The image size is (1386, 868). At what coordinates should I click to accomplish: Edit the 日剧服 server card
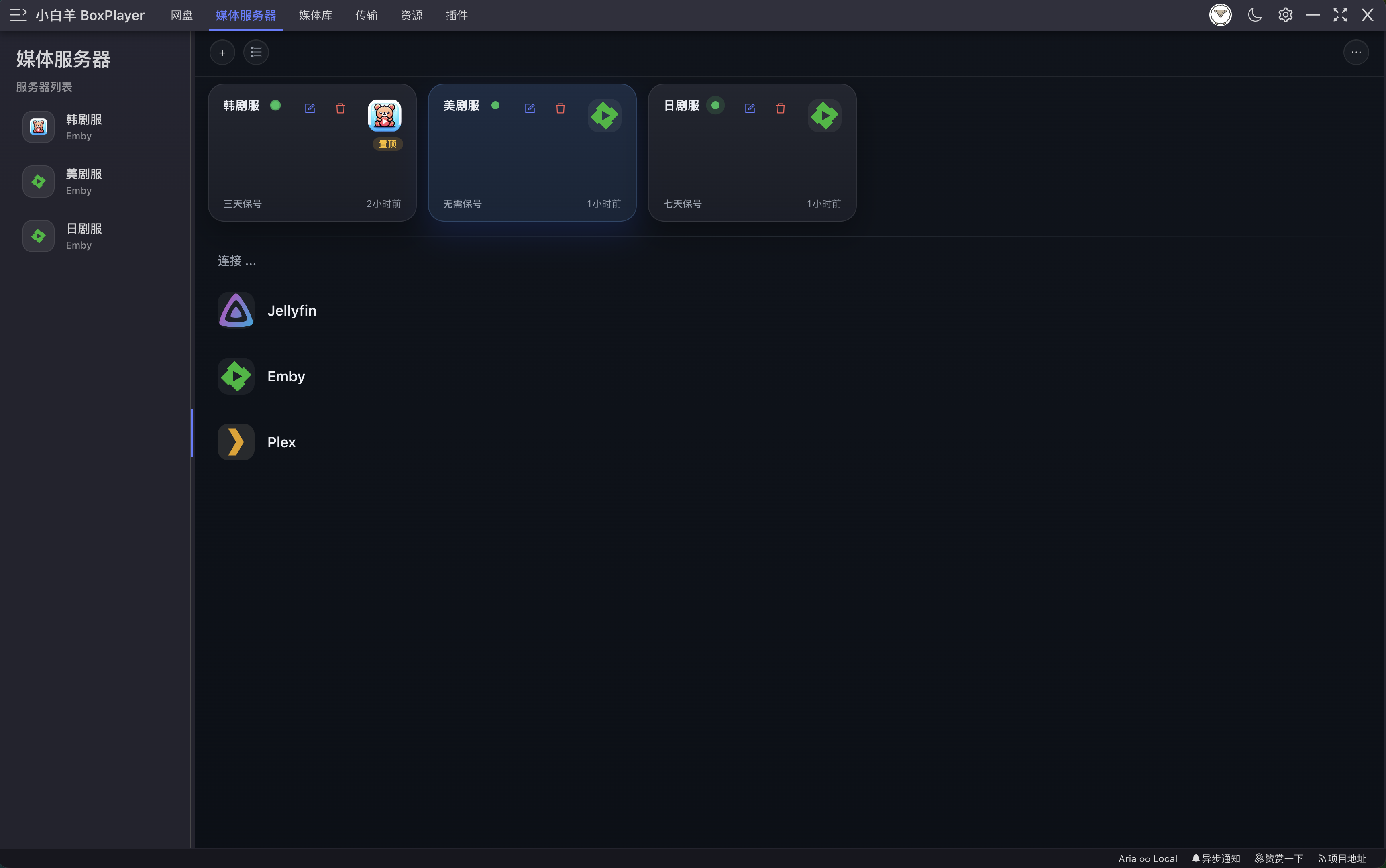pos(749,108)
